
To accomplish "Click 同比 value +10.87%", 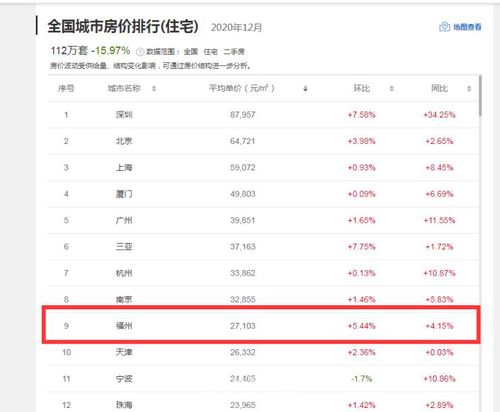I will (439, 273).
